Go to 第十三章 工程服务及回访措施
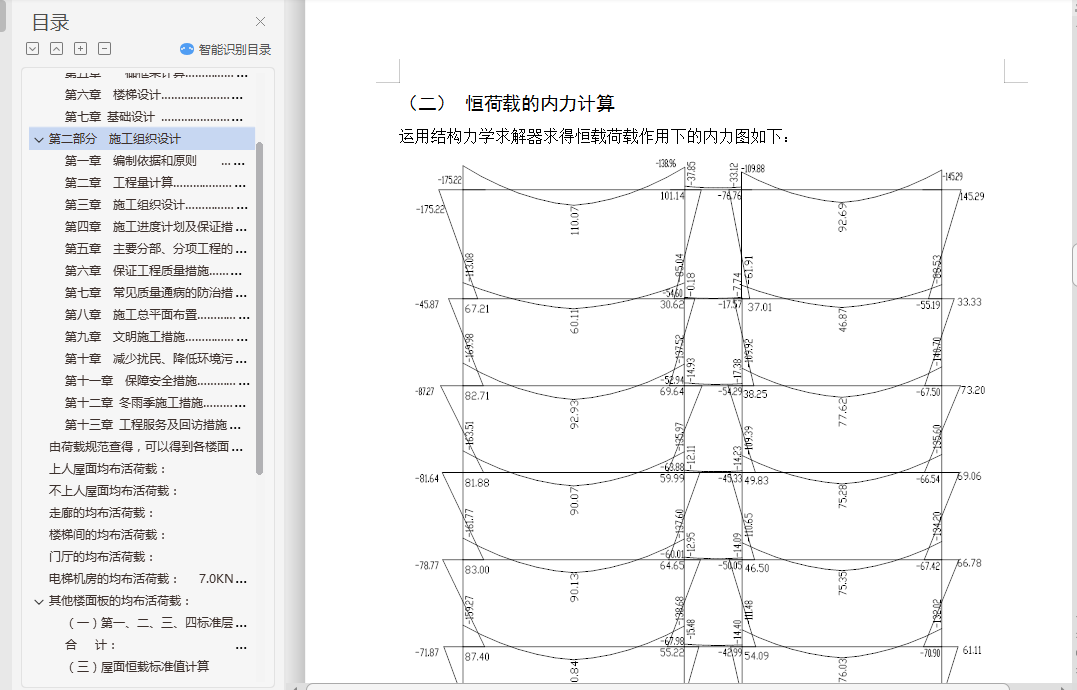Viewport: 1077px width, 690px height. (x=155, y=424)
